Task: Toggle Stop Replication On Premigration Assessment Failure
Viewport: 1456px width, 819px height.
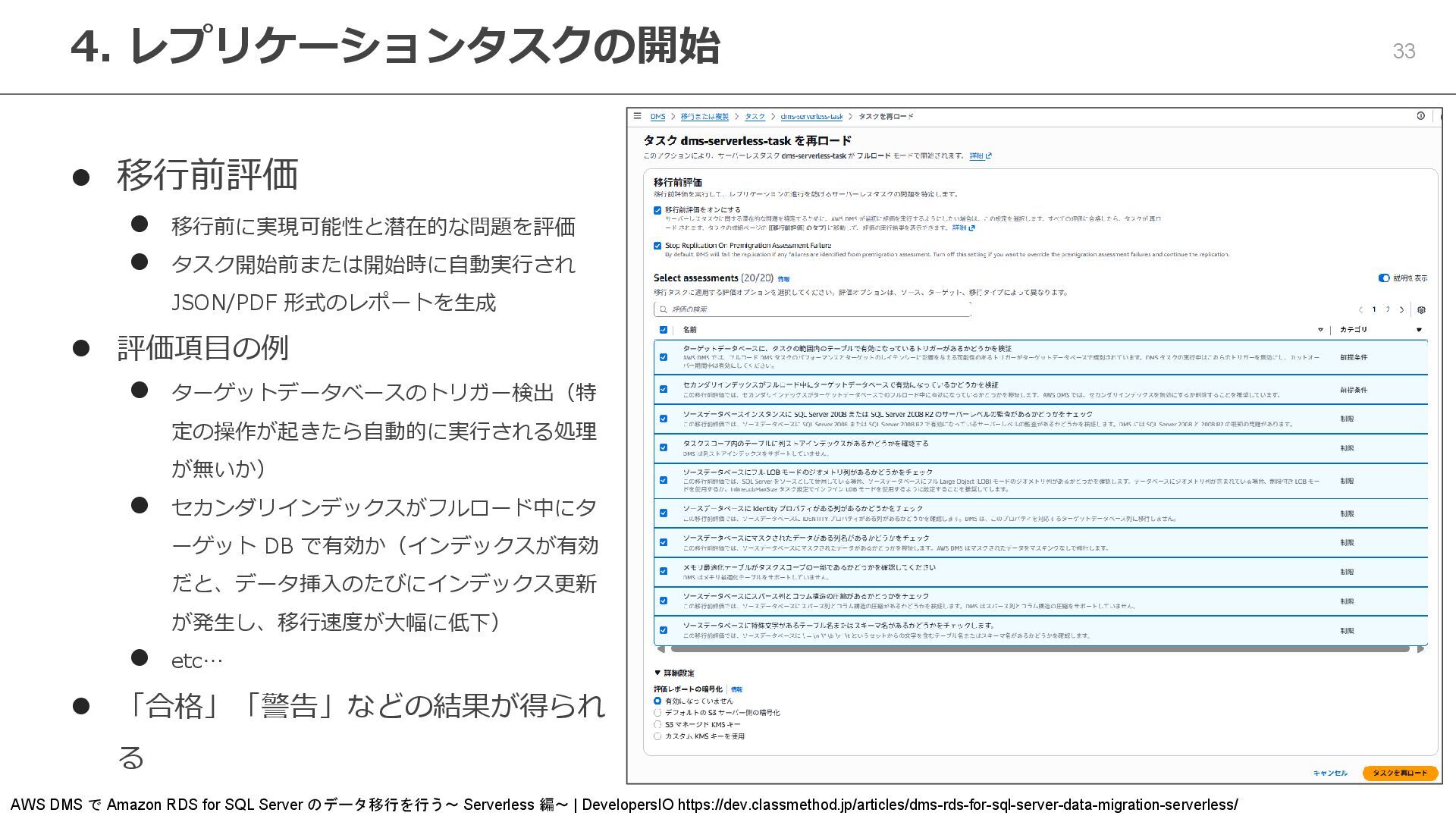Action: (657, 246)
